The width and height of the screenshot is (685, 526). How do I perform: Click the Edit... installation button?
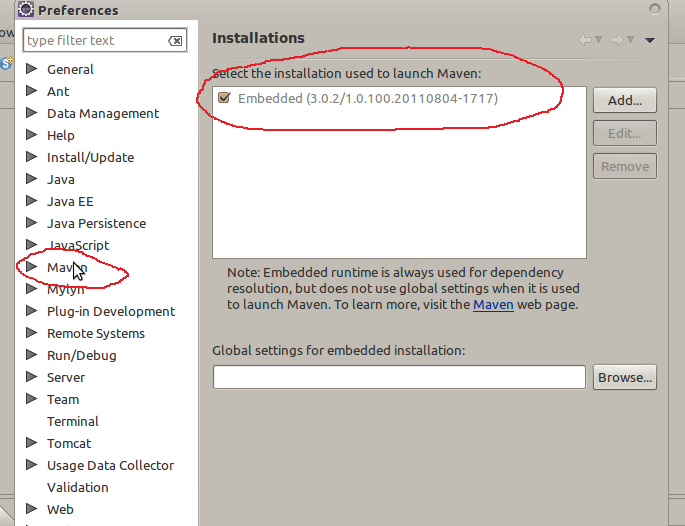point(625,133)
